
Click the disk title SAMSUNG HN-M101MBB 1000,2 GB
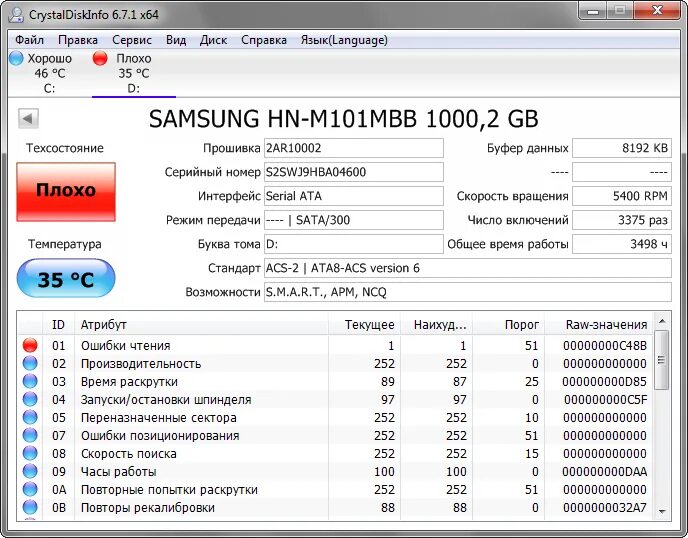pyautogui.click(x=343, y=118)
